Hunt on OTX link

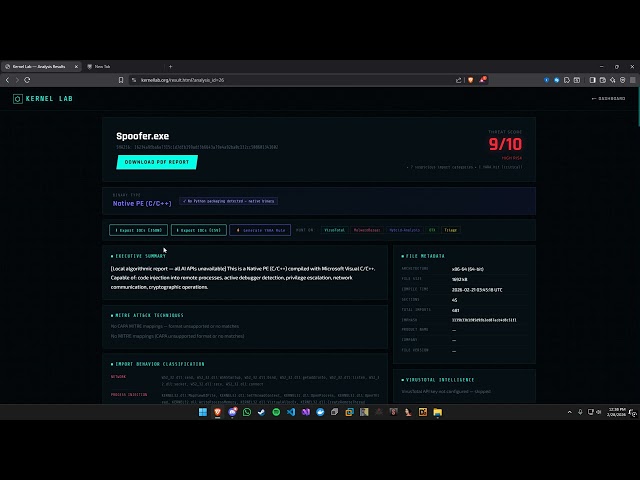coord(432,230)
